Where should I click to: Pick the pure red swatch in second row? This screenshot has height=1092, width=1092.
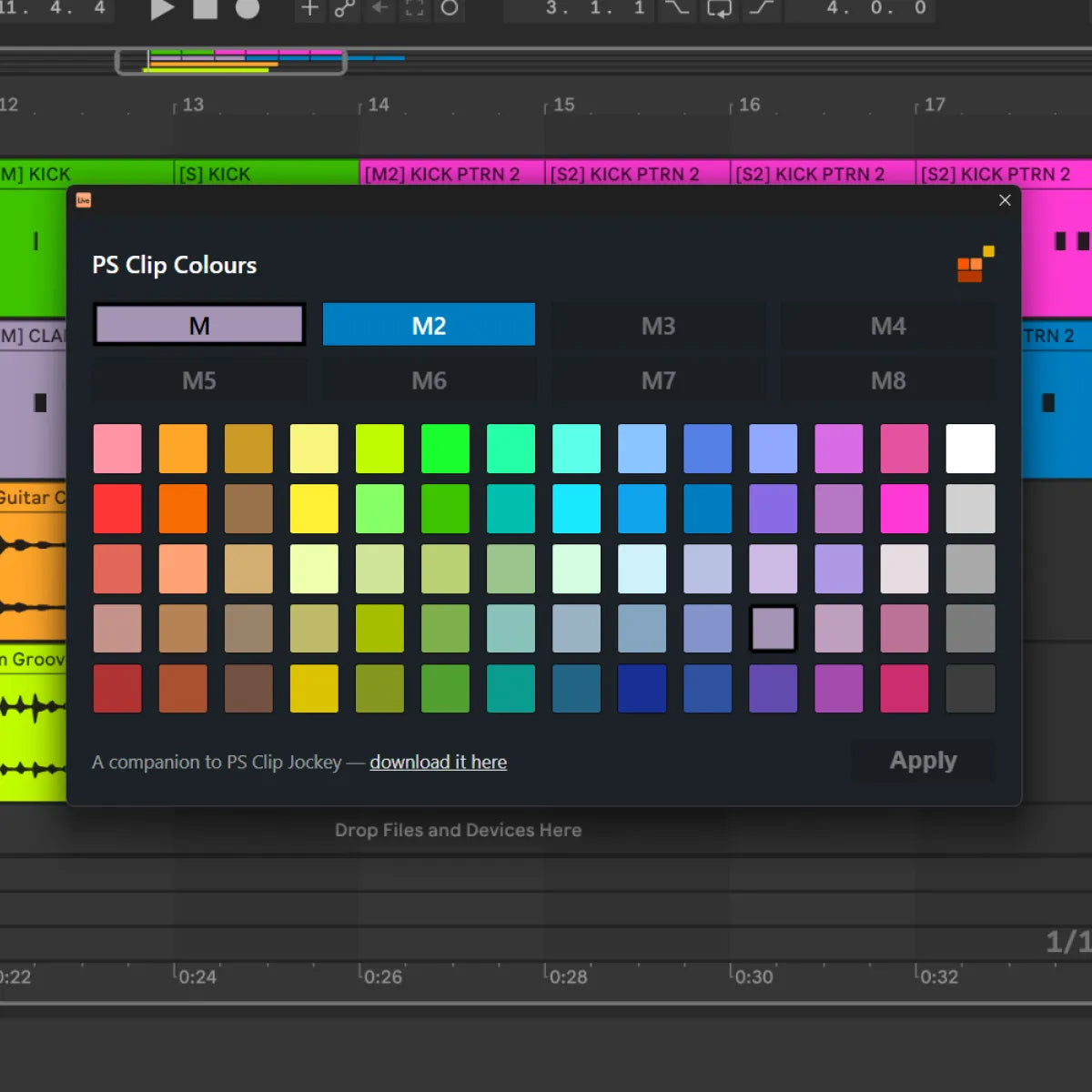[117, 509]
